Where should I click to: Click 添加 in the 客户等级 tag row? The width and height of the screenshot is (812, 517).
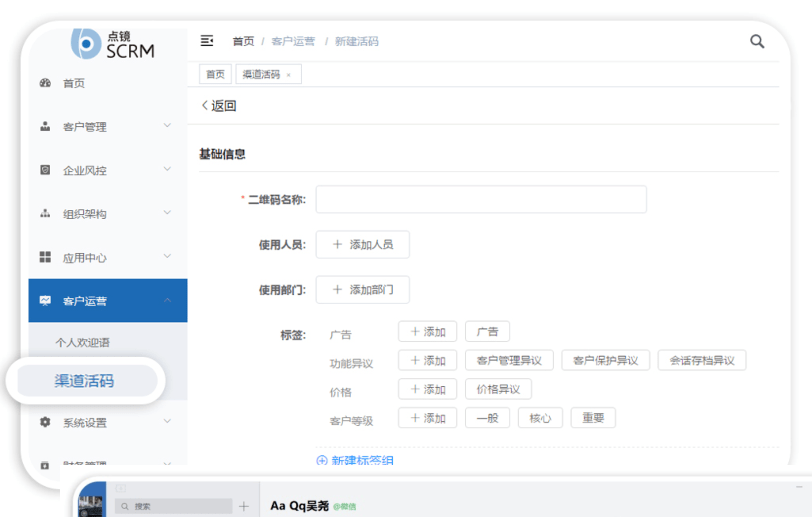(x=428, y=418)
